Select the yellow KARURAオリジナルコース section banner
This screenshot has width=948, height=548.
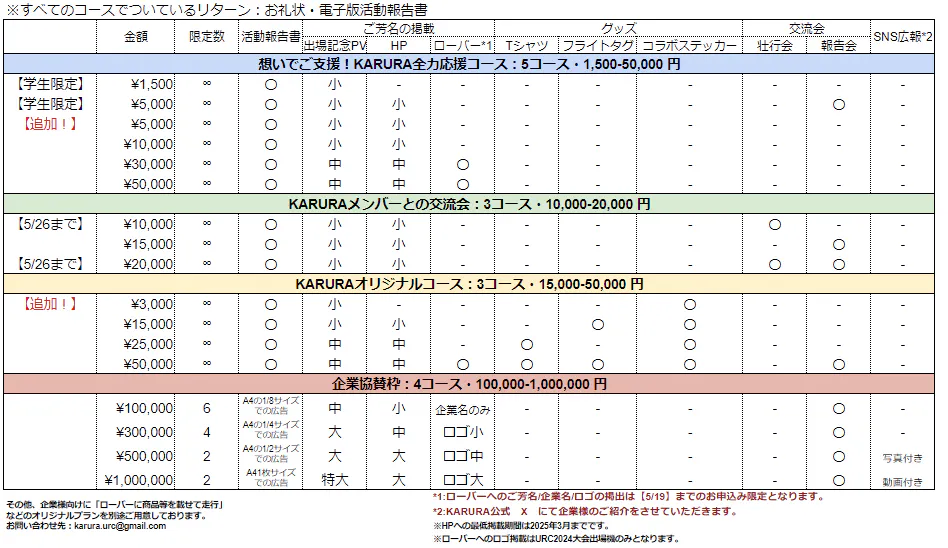[470, 284]
